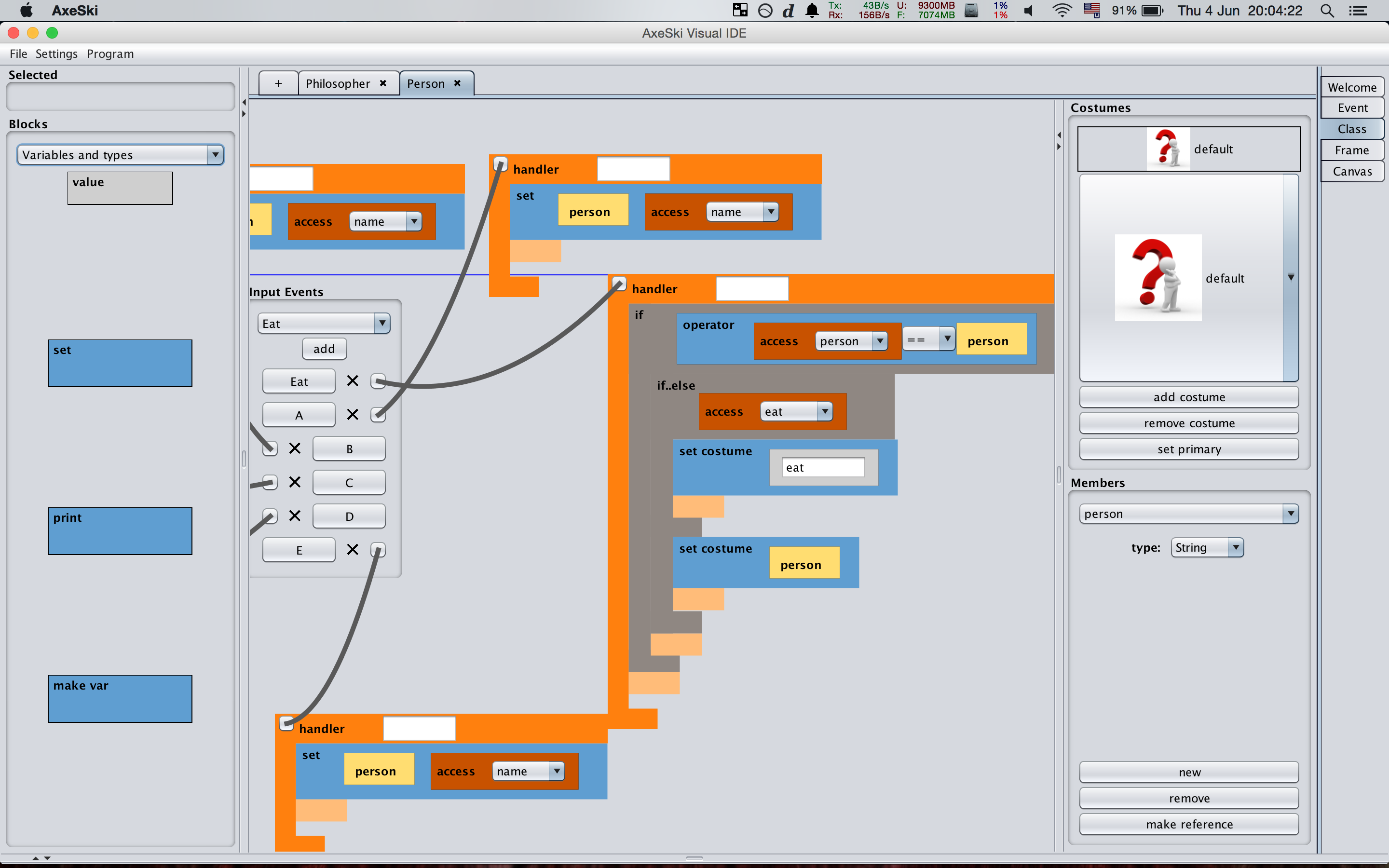Close the Philosopher tab with its X
This screenshot has width=1389, height=868.
click(x=383, y=83)
